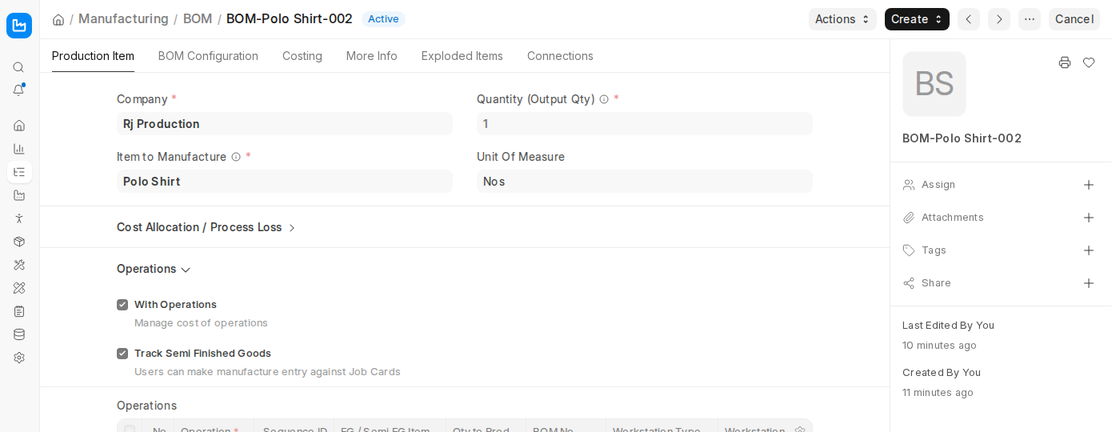This screenshot has height=432, width=1120.
Task: Switch to the BOM Configuration tab
Action: tap(208, 56)
